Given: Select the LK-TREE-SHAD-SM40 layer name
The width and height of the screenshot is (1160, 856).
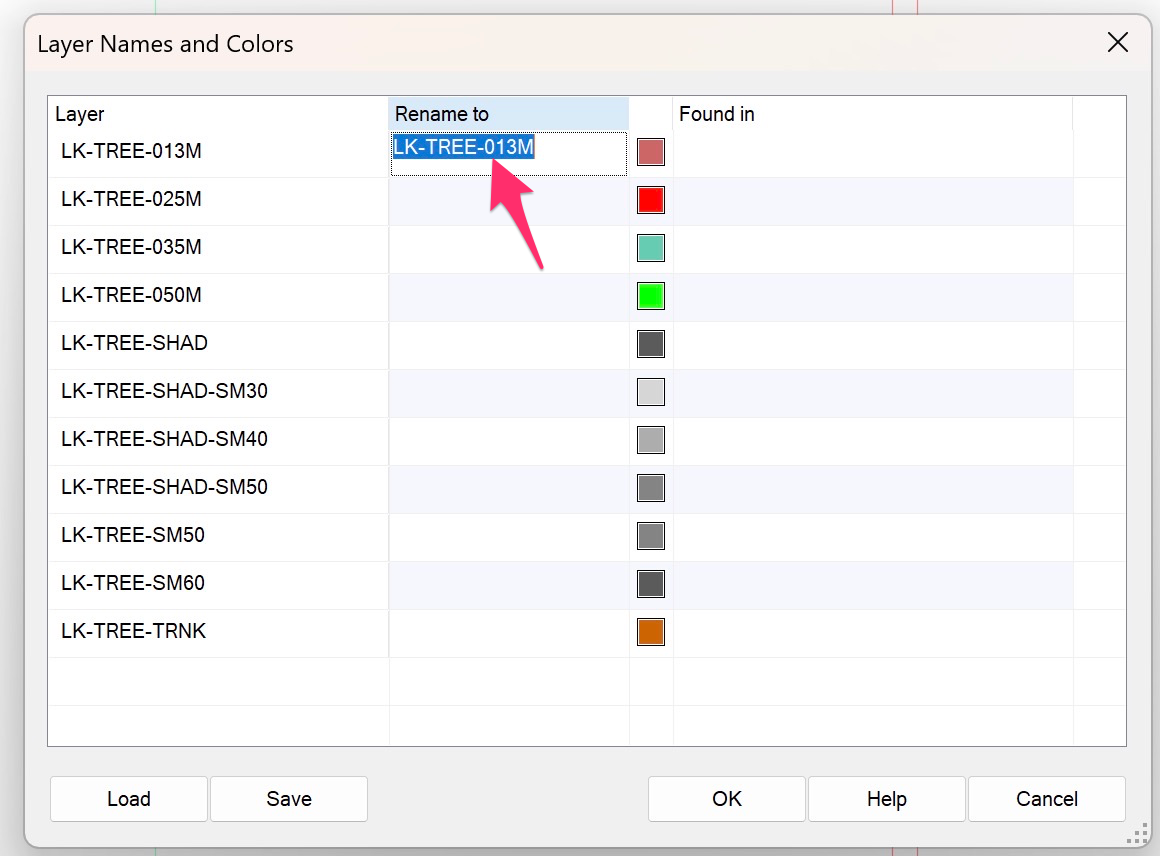Looking at the screenshot, I should [x=164, y=439].
